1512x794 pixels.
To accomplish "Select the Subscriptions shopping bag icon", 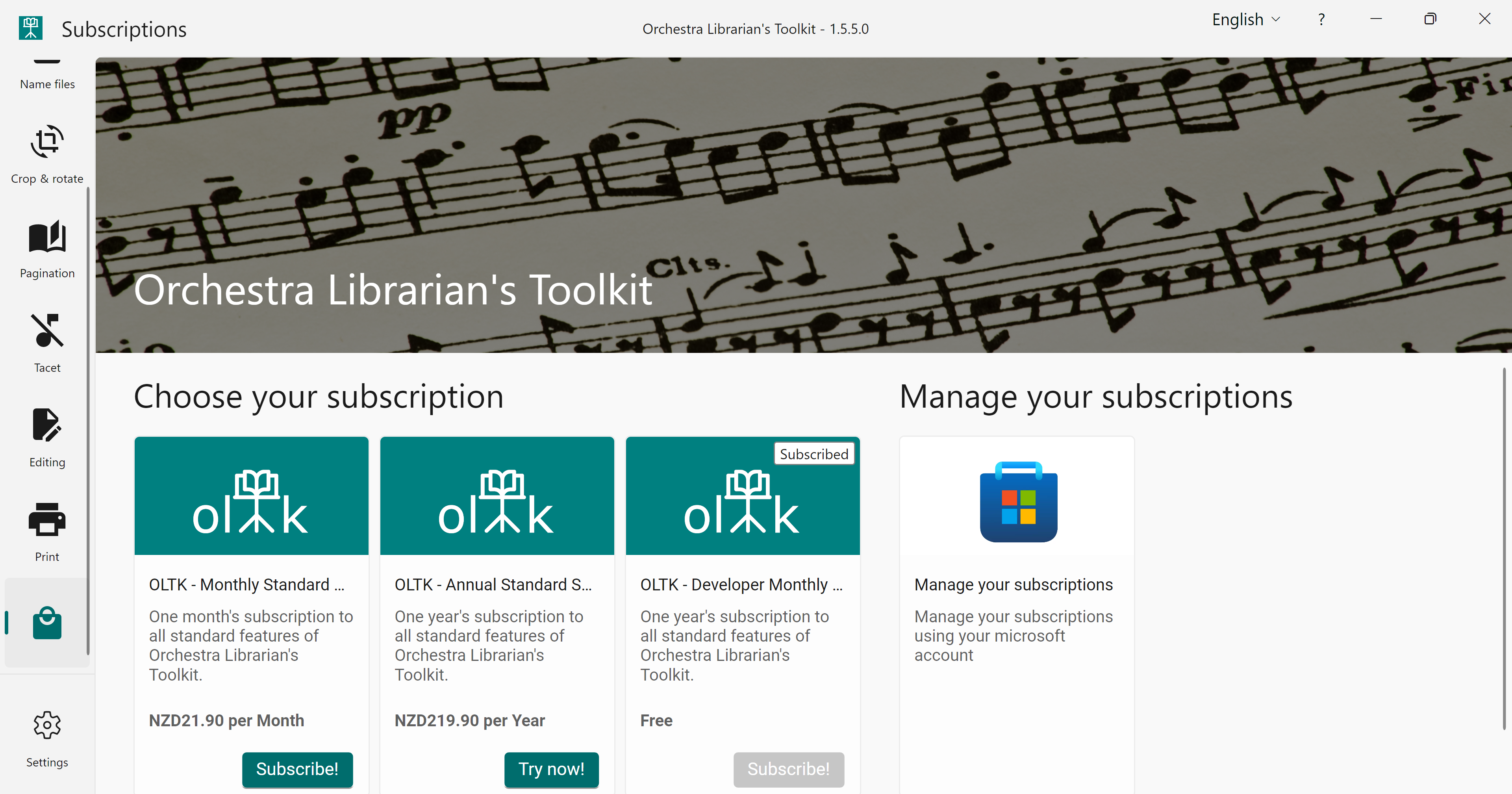I will tap(47, 623).
